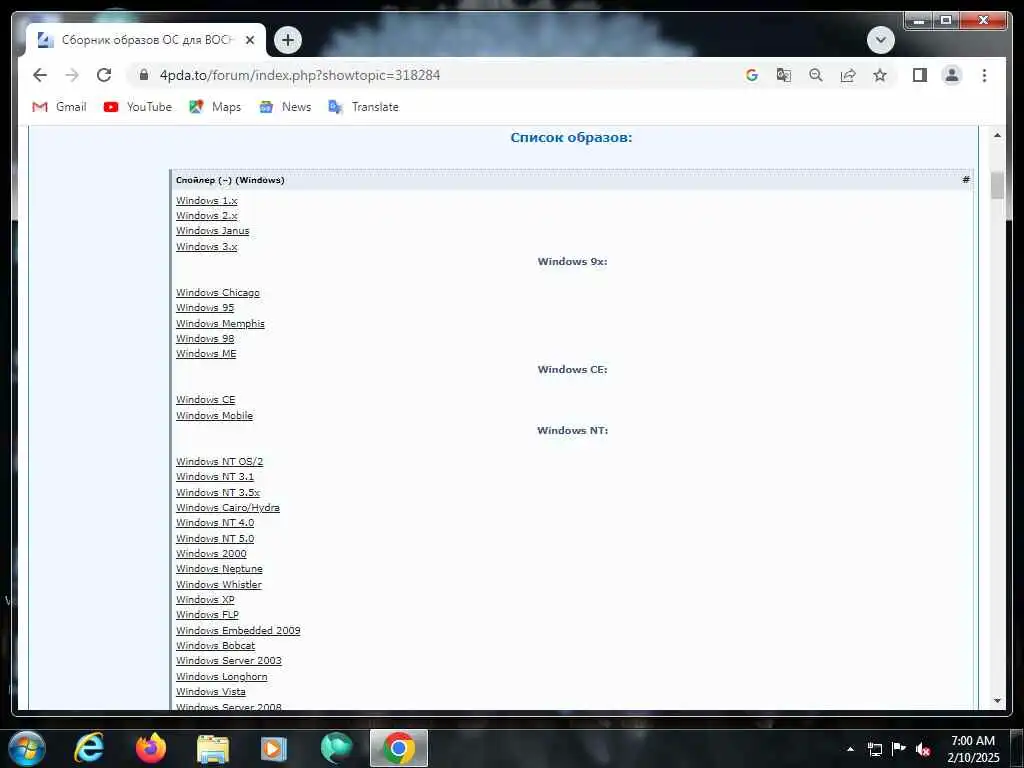Image resolution: width=1024 pixels, height=768 pixels.
Task: Click the # anchor of the spoiler
Action: pyautogui.click(x=965, y=180)
